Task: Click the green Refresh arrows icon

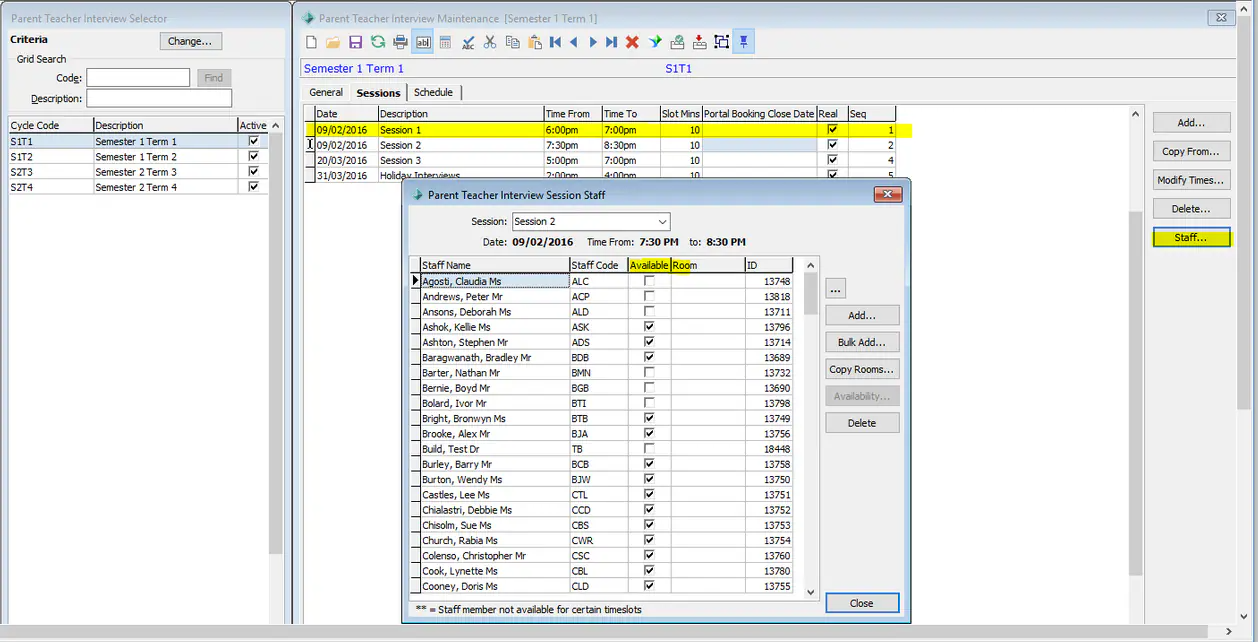Action: point(378,42)
